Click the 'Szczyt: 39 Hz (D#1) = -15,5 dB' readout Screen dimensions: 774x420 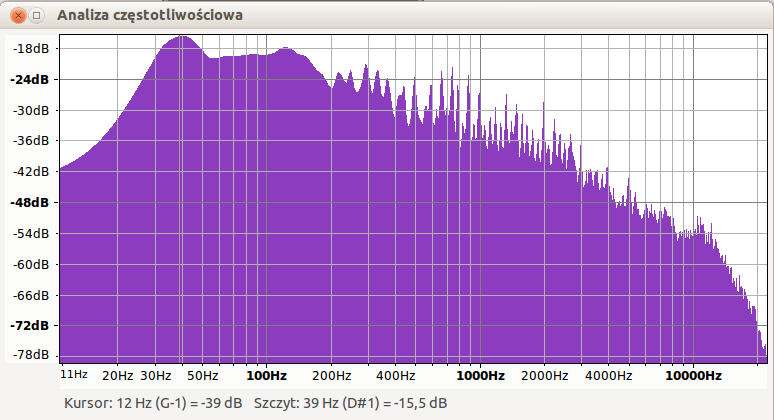coord(350,403)
